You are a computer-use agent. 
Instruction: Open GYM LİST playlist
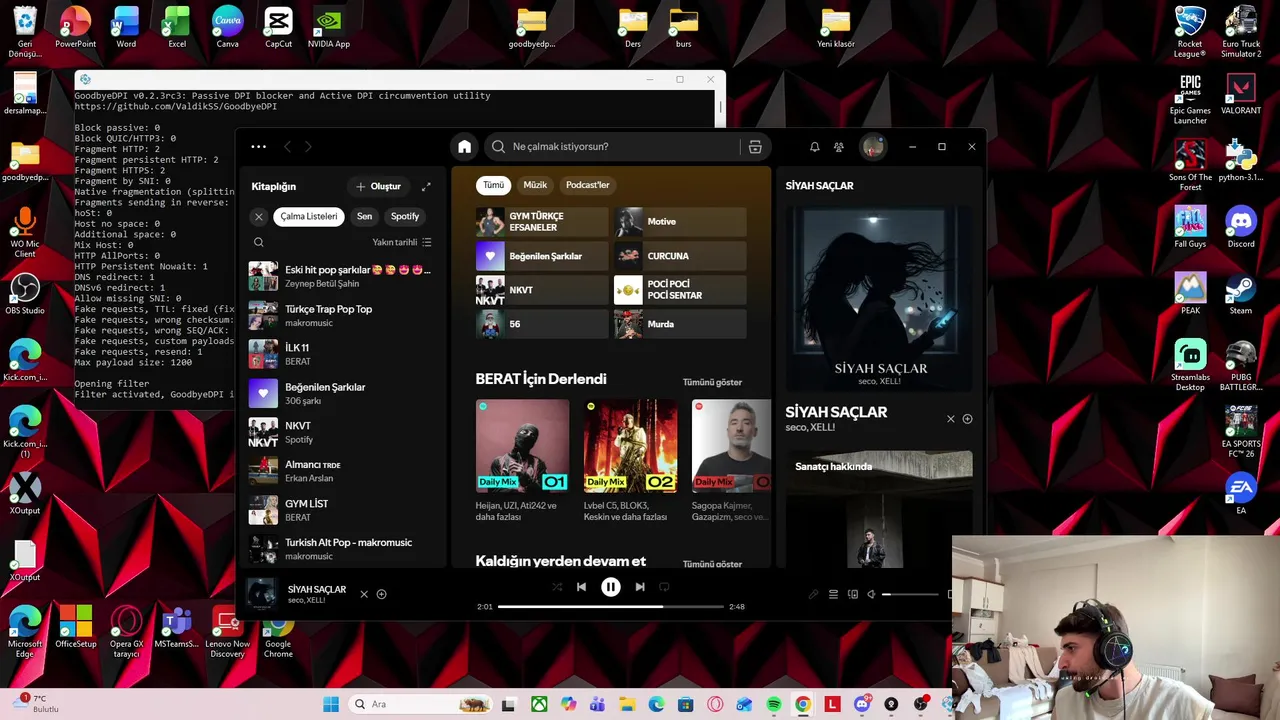tap(341, 510)
